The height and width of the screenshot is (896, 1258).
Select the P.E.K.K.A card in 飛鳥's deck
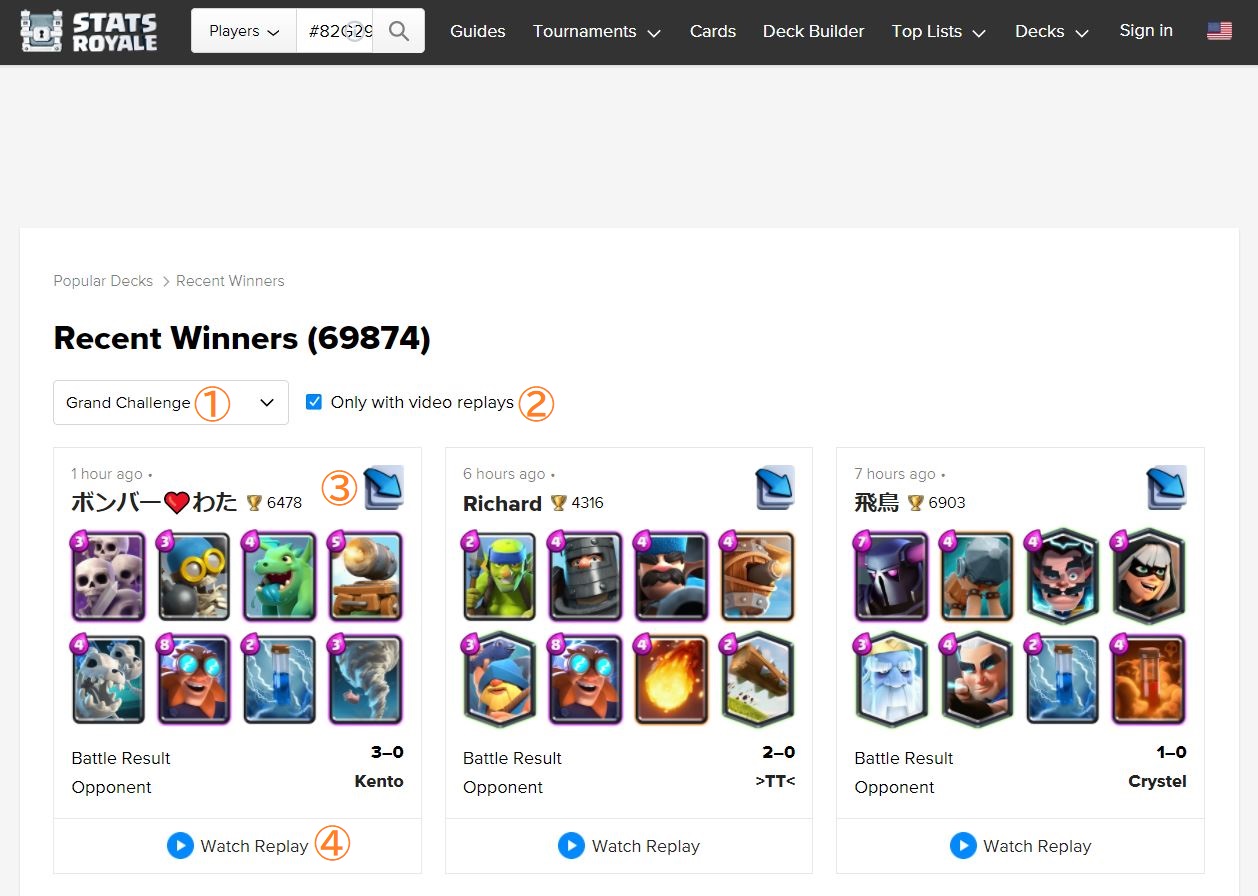(x=891, y=576)
